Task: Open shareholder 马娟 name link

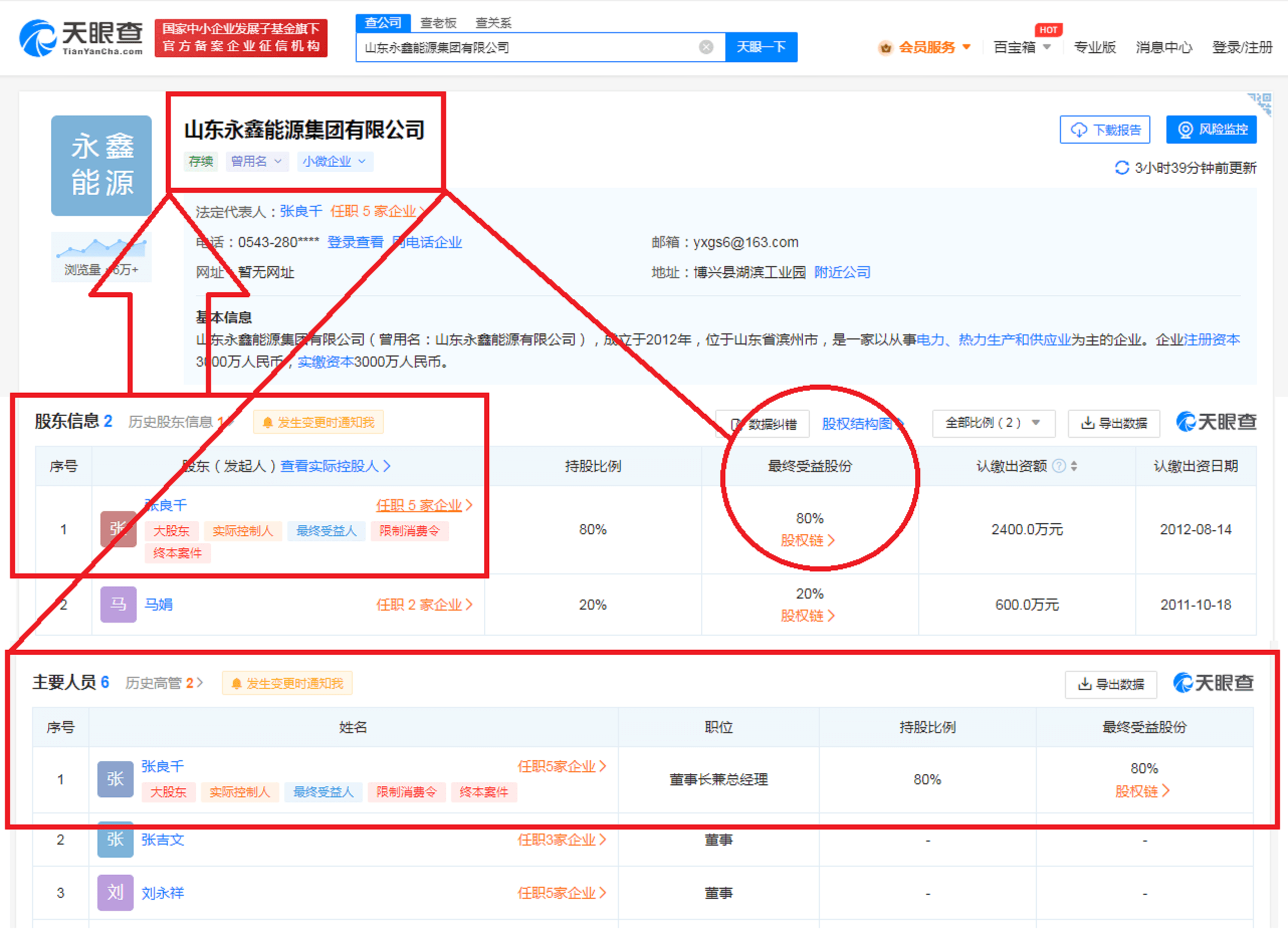Action: pos(158,604)
